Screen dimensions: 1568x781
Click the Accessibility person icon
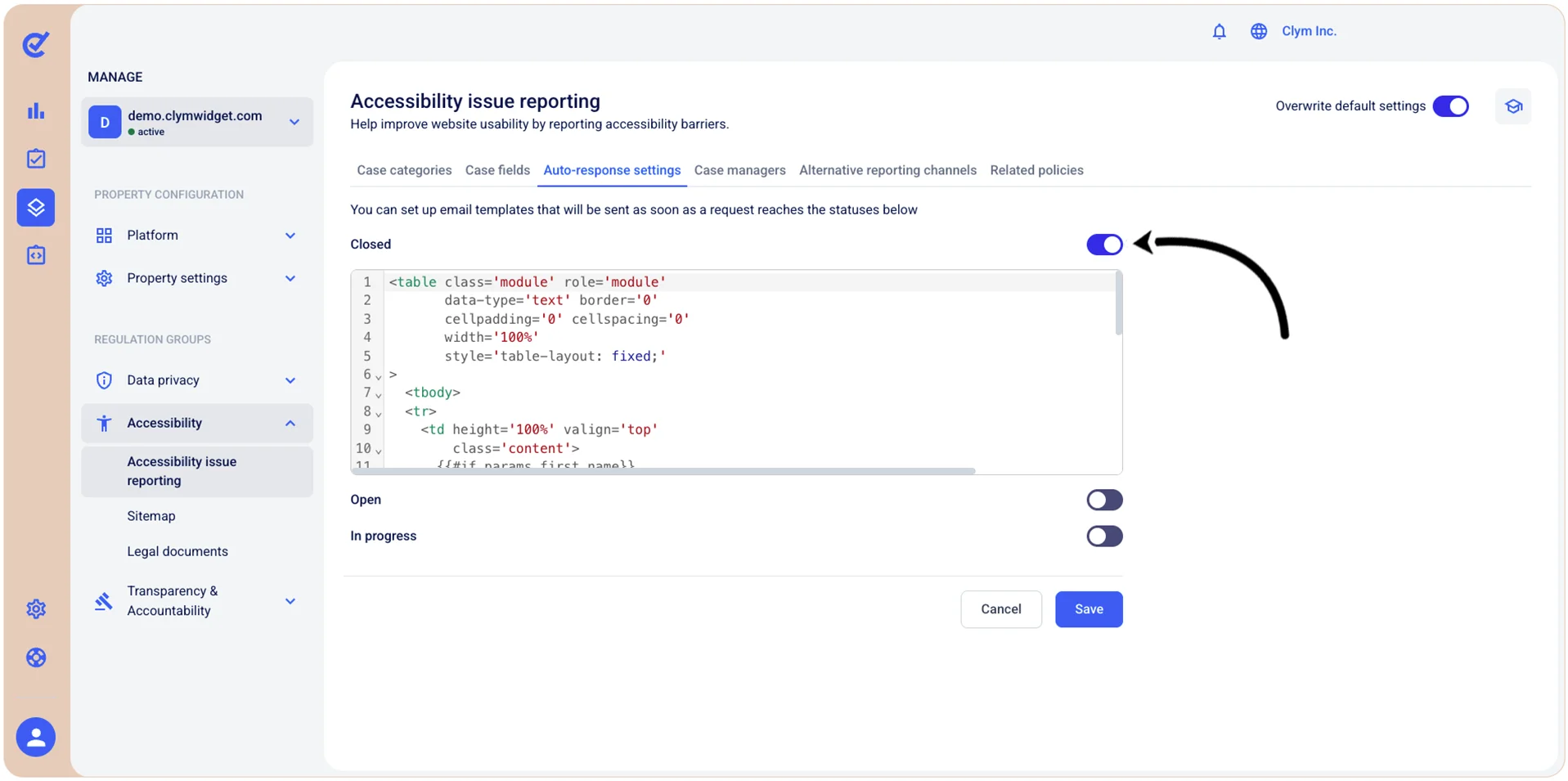pyautogui.click(x=104, y=423)
